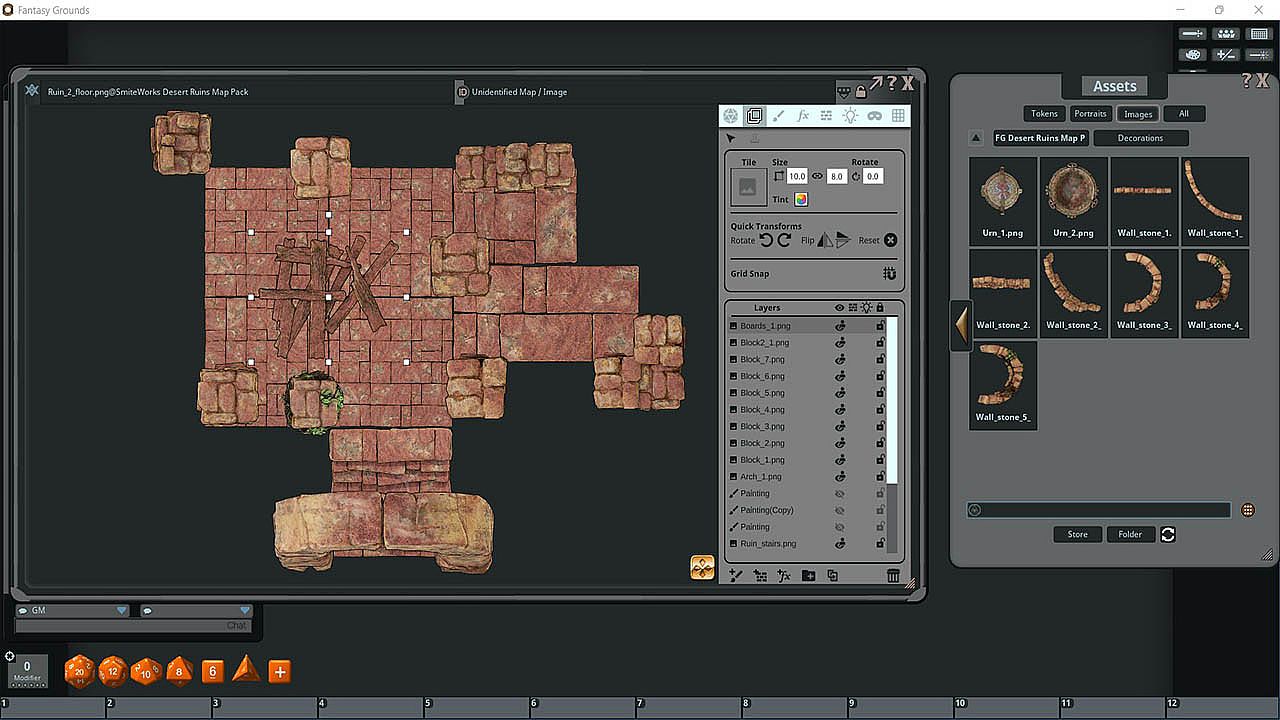The height and width of the screenshot is (720, 1280).
Task: Open the grid settings tool
Action: 898,116
